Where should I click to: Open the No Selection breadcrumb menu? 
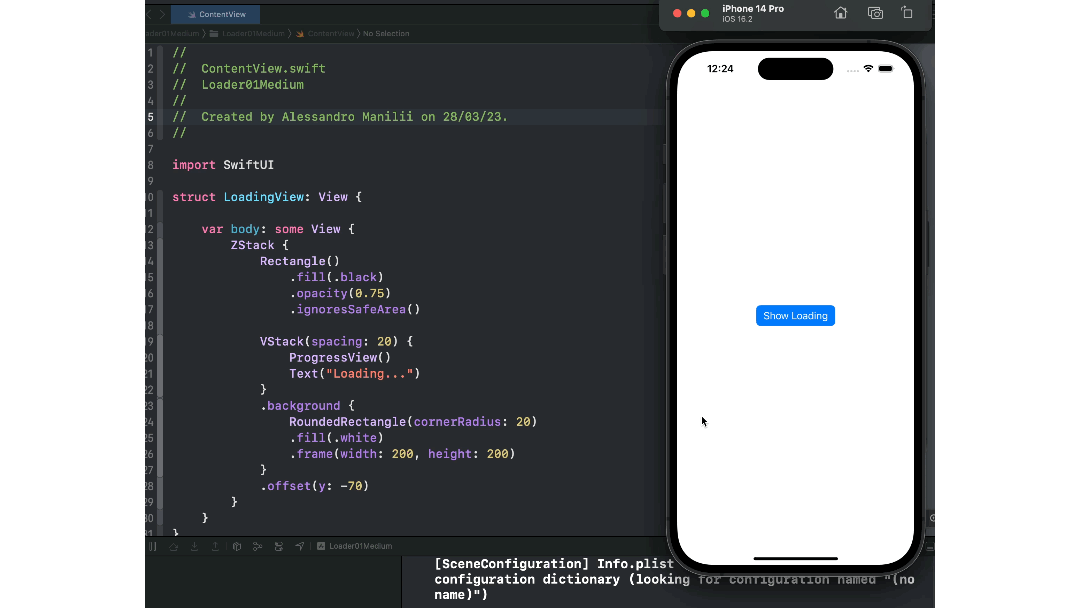click(386, 33)
